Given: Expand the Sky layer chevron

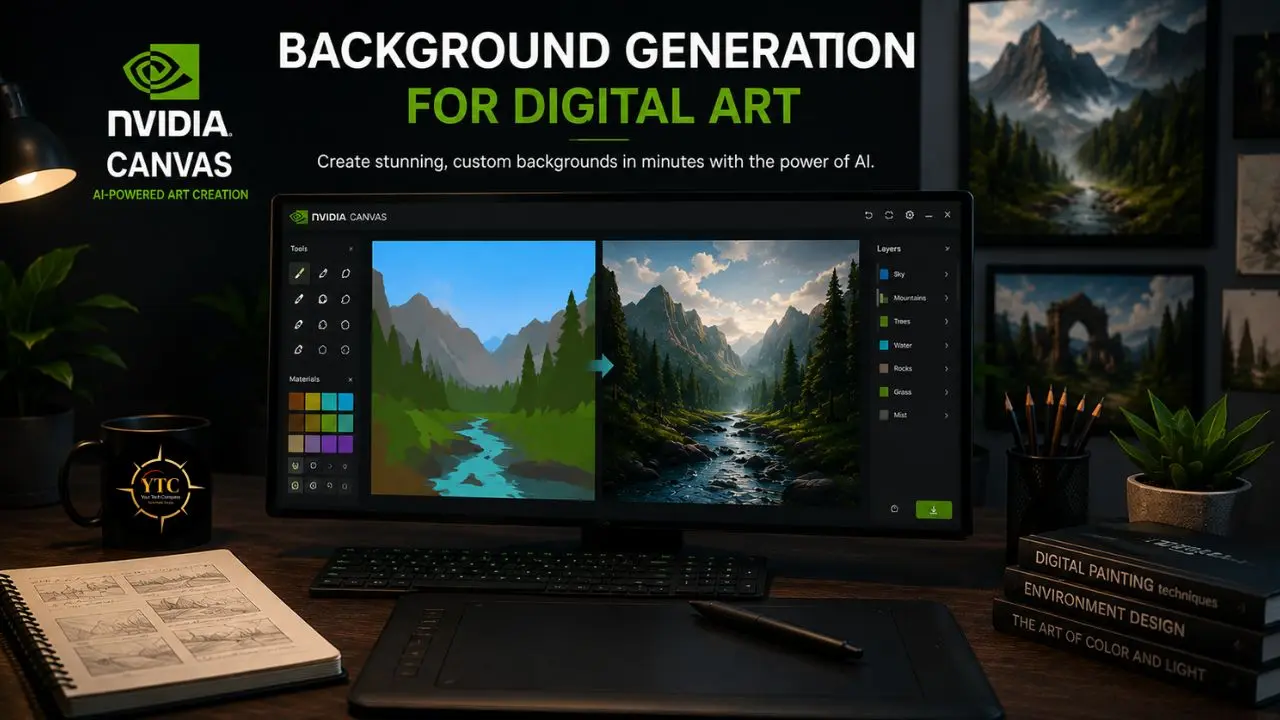Looking at the screenshot, I should [x=946, y=274].
